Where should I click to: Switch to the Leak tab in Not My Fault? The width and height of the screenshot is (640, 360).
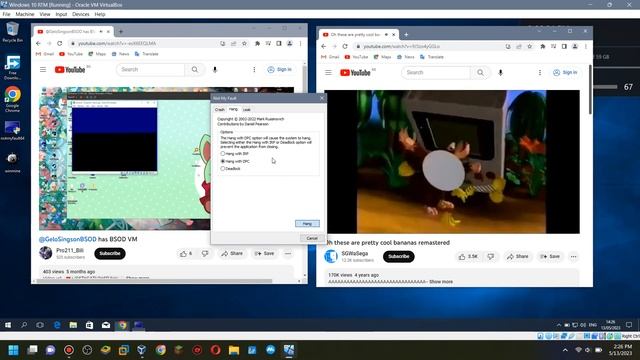pyautogui.click(x=247, y=109)
